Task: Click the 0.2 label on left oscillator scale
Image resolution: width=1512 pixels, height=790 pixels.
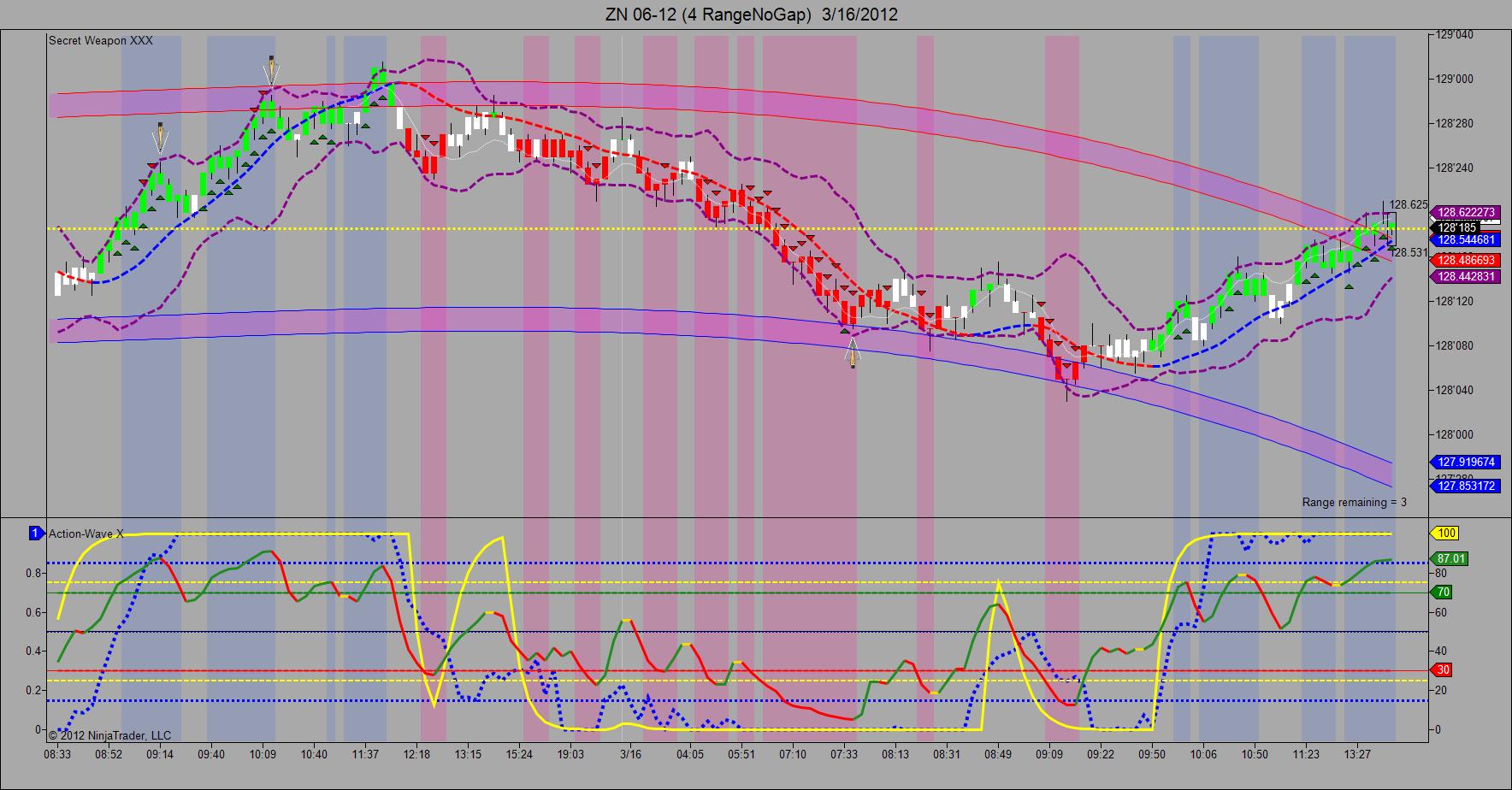Action: click(x=34, y=691)
